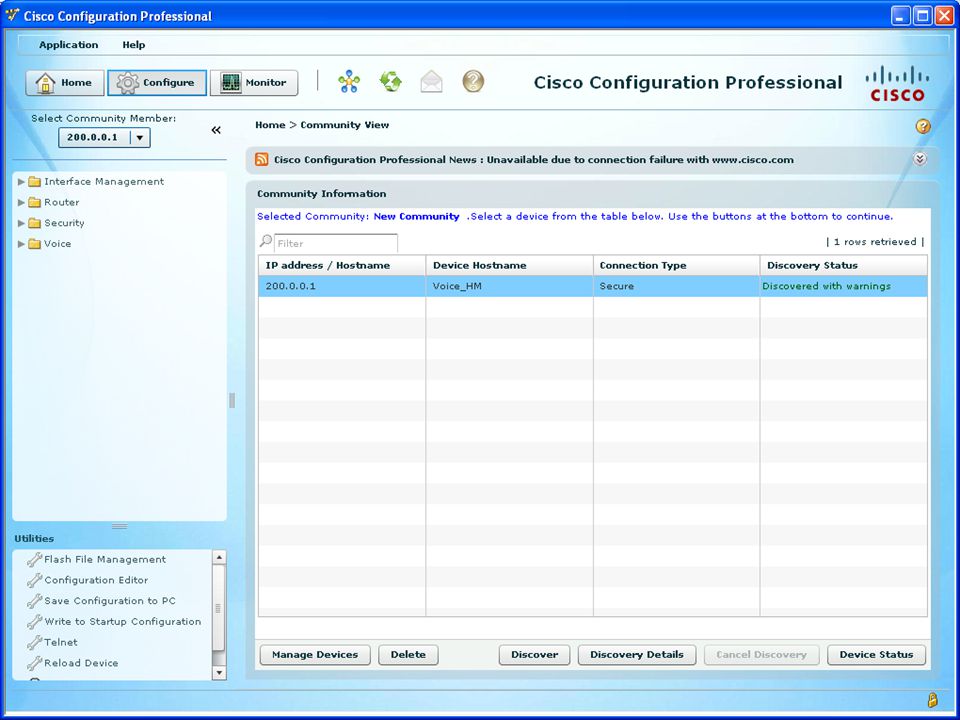This screenshot has height=720, width=960.
Task: Expand the Router tree node
Action: tap(21, 203)
